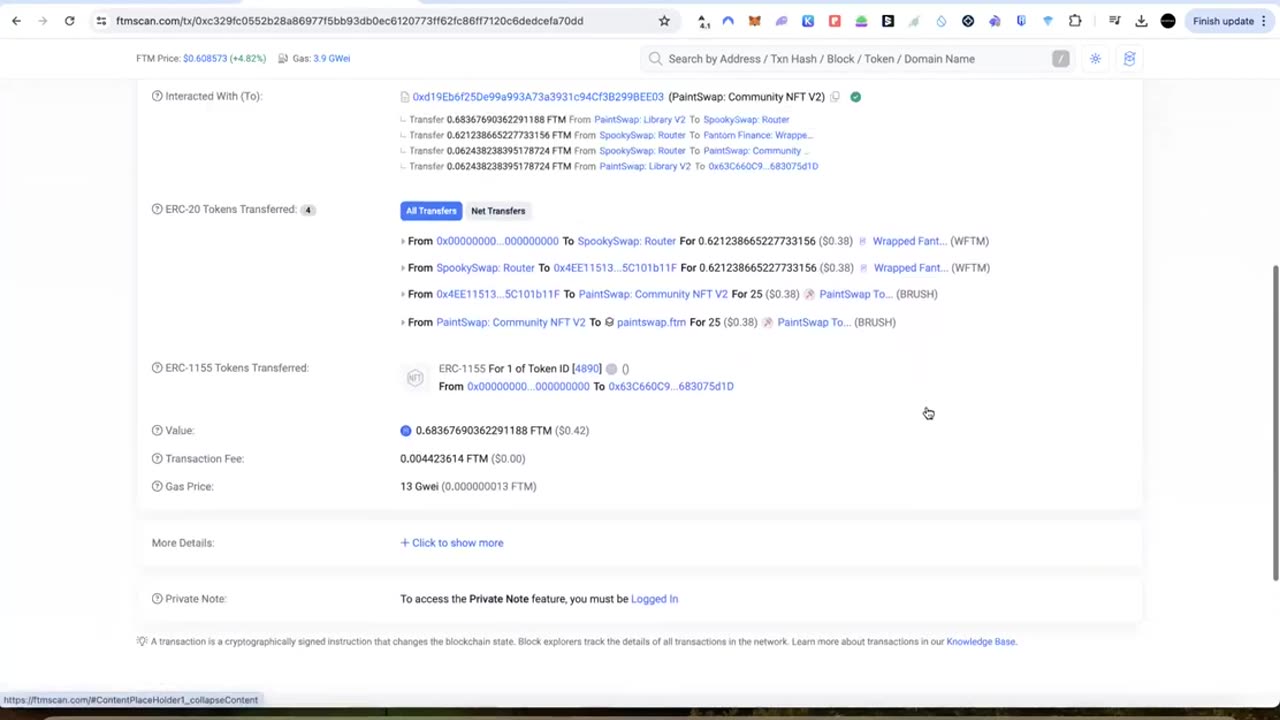The height and width of the screenshot is (720, 1280).
Task: Click the blue diamond extension icon
Action: click(1048, 21)
